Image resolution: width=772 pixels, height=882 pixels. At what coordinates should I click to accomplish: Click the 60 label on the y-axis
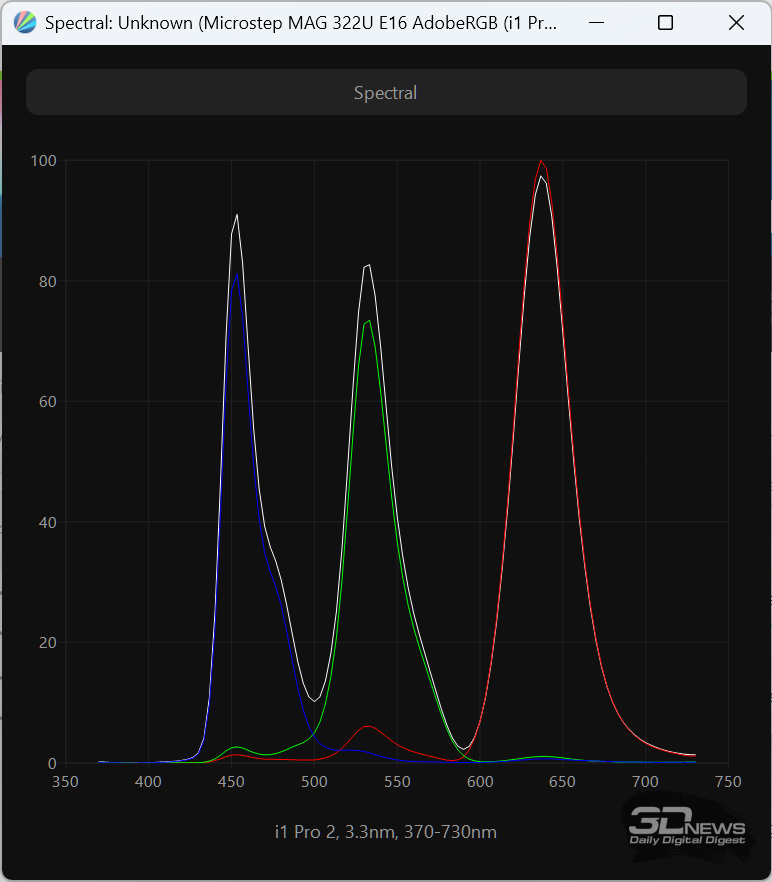[47, 402]
